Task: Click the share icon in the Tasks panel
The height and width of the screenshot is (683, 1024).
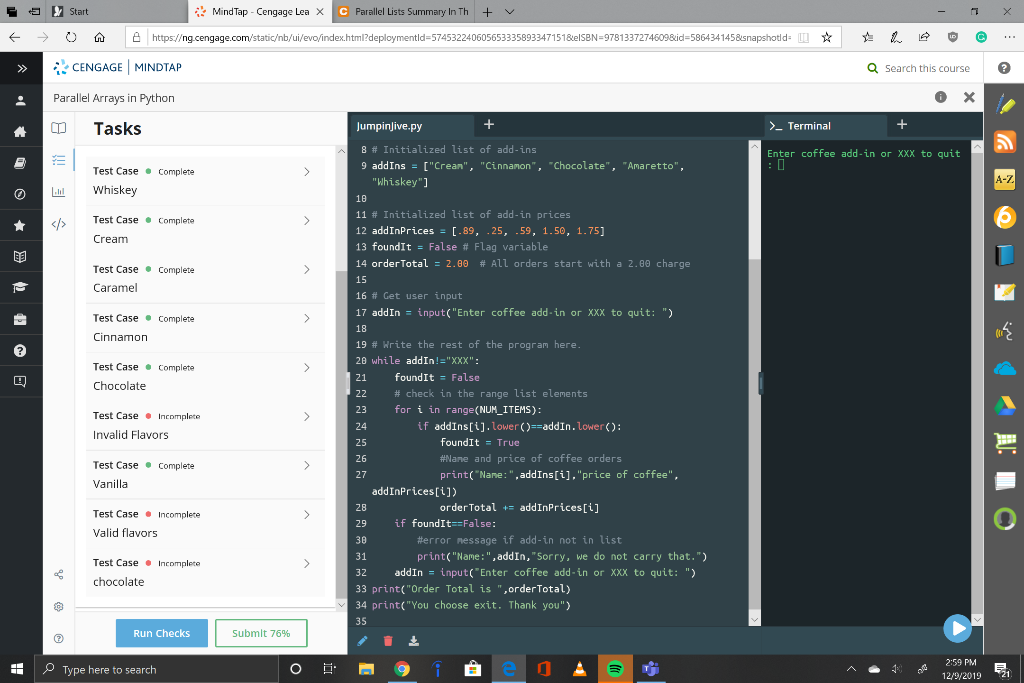Action: pyautogui.click(x=59, y=575)
